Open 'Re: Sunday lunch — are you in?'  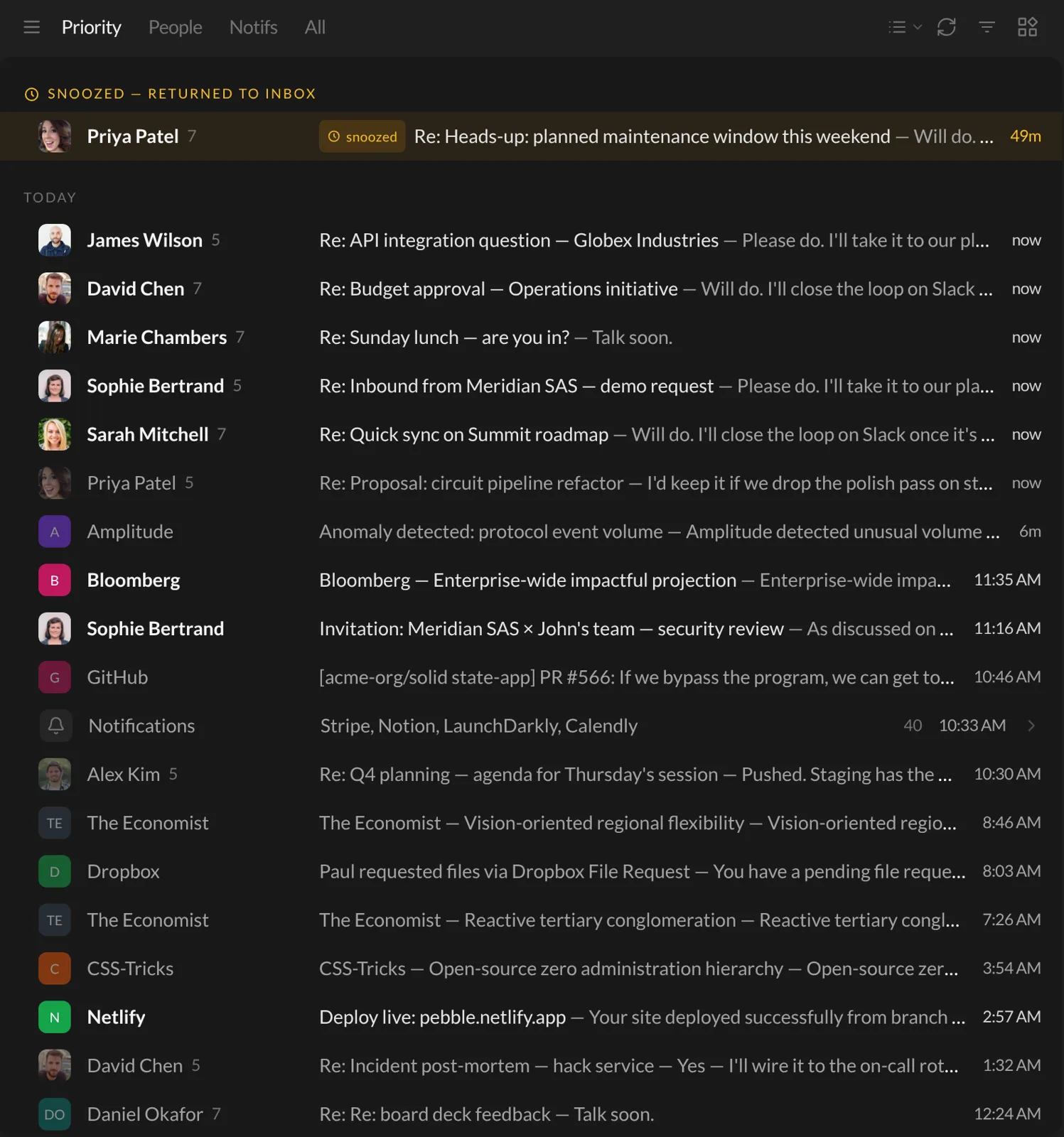(x=532, y=338)
